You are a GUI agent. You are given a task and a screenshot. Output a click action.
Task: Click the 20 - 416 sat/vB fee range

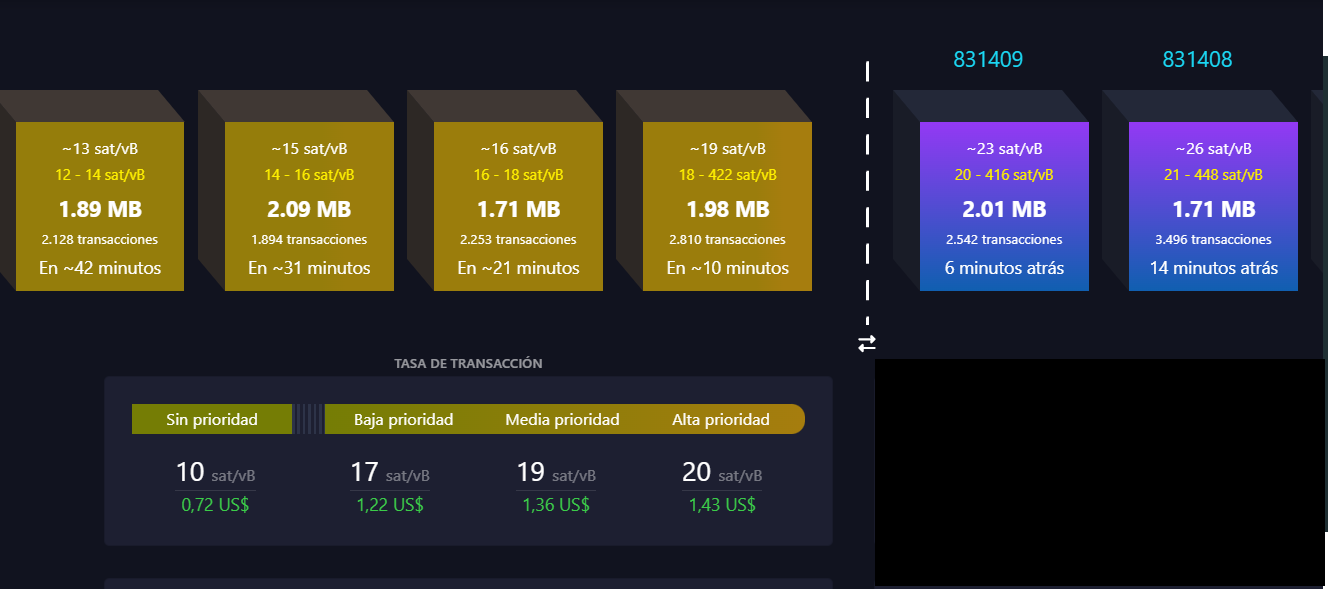[1004, 174]
